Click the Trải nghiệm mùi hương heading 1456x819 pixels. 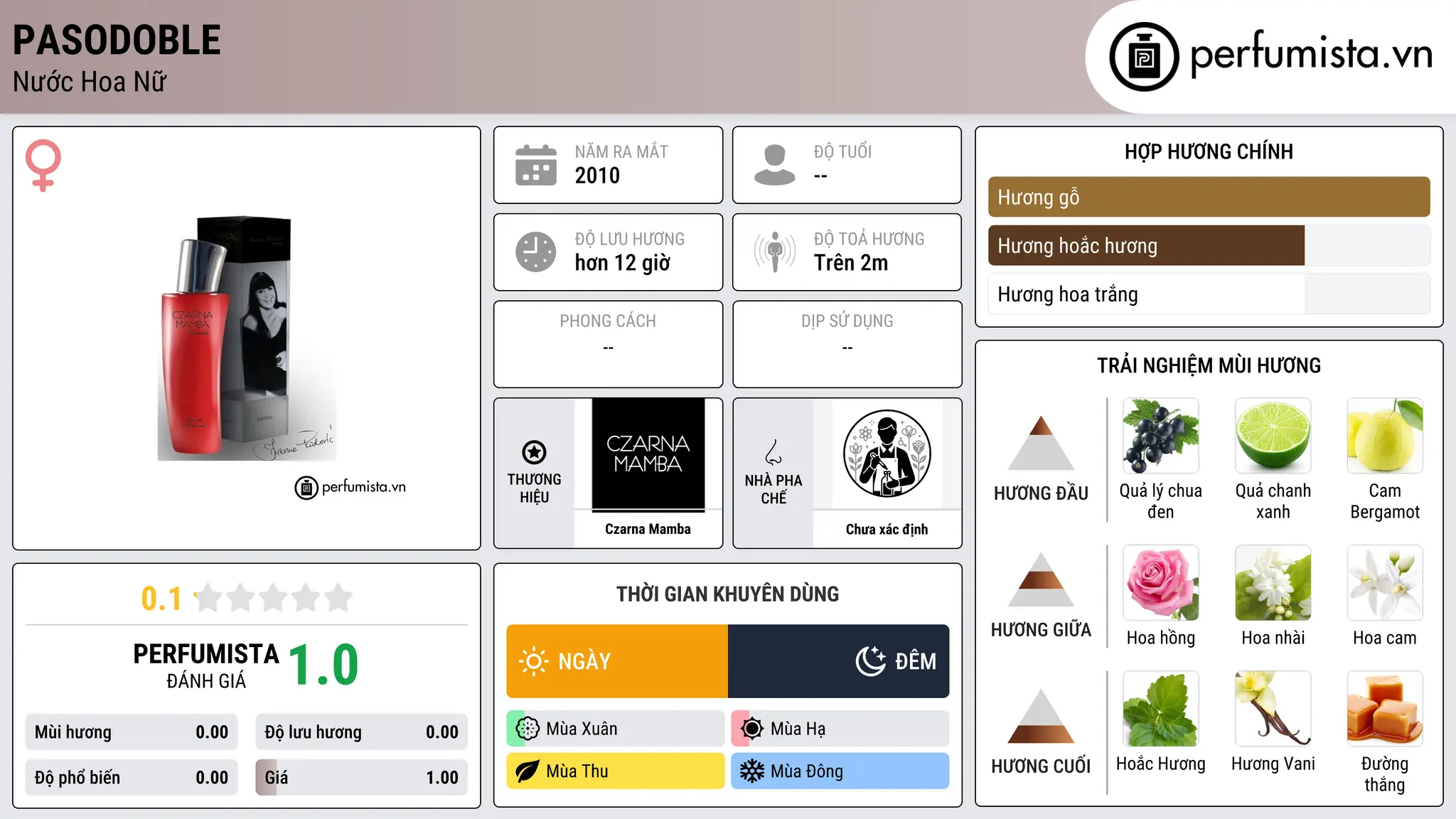pyautogui.click(x=1209, y=365)
